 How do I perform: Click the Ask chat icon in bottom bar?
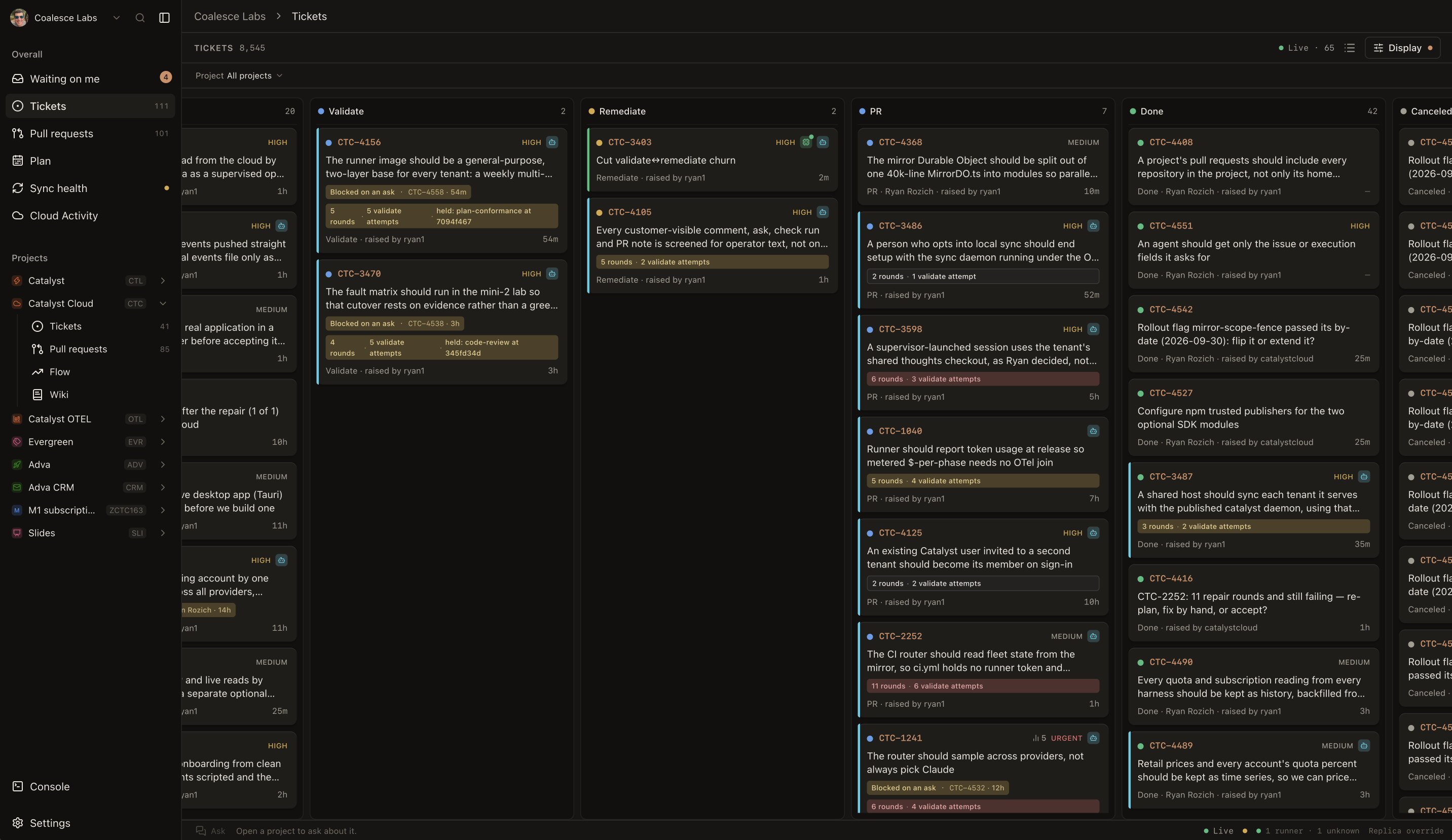pos(201,831)
